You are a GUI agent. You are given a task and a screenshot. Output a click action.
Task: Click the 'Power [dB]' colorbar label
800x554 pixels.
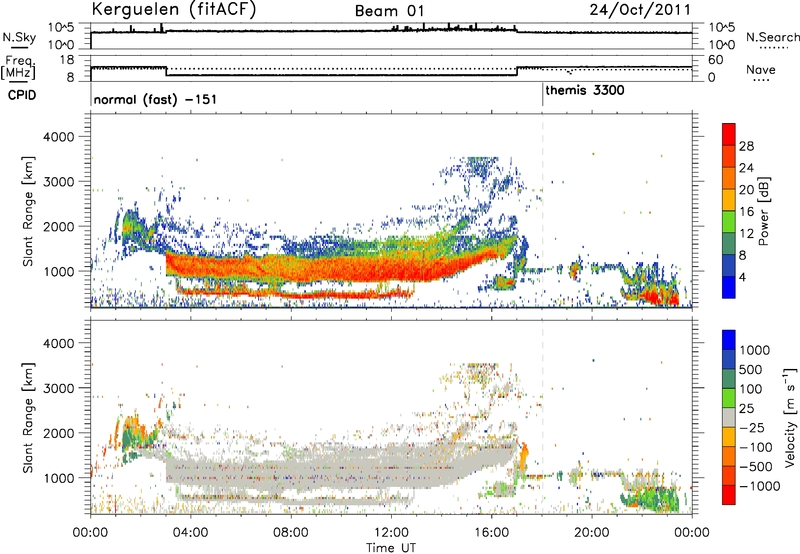[763, 211]
